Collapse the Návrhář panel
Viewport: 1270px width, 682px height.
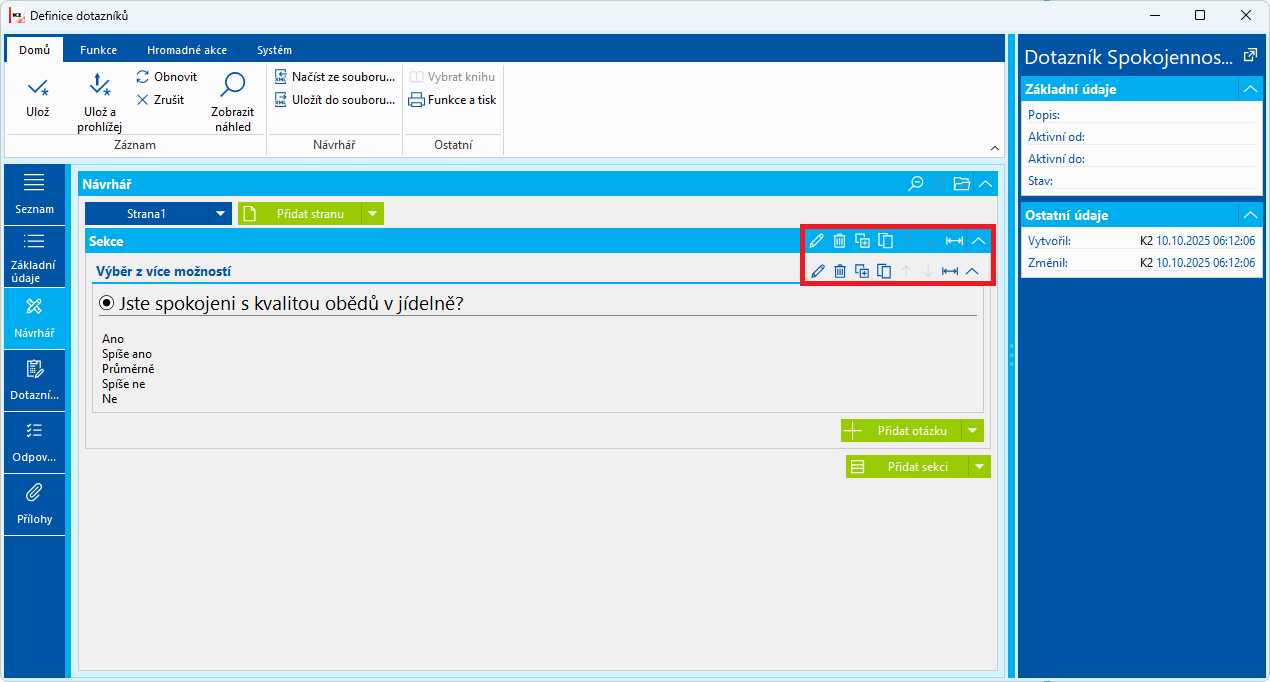pos(985,184)
